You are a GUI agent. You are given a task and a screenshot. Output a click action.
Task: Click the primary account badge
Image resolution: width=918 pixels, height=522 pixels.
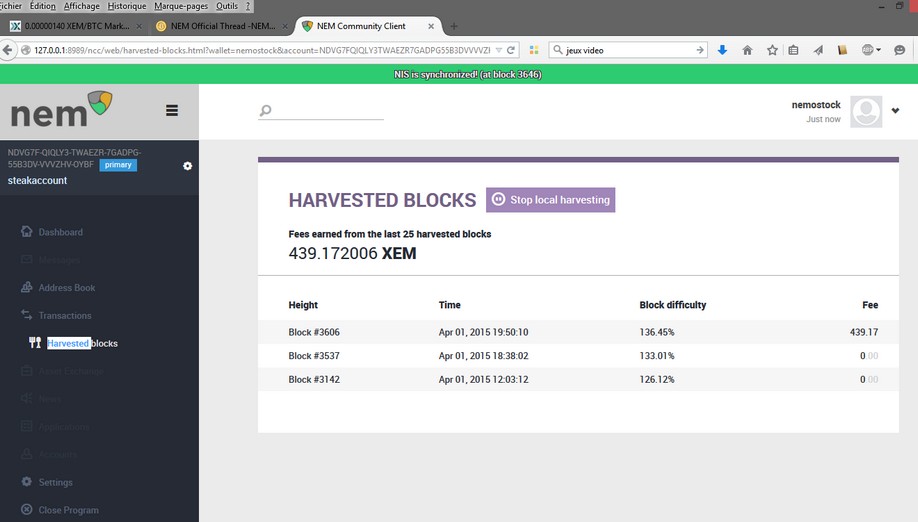[x=118, y=165]
